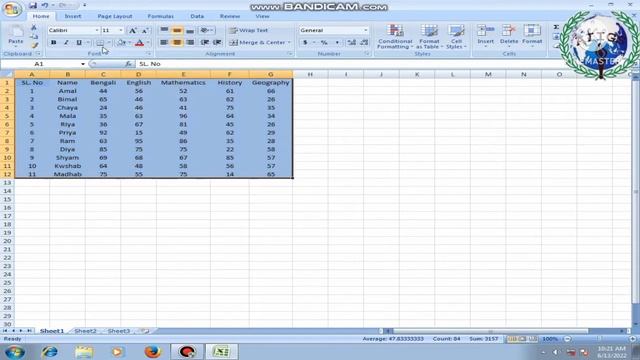Click the Select All corner button

[7, 74]
